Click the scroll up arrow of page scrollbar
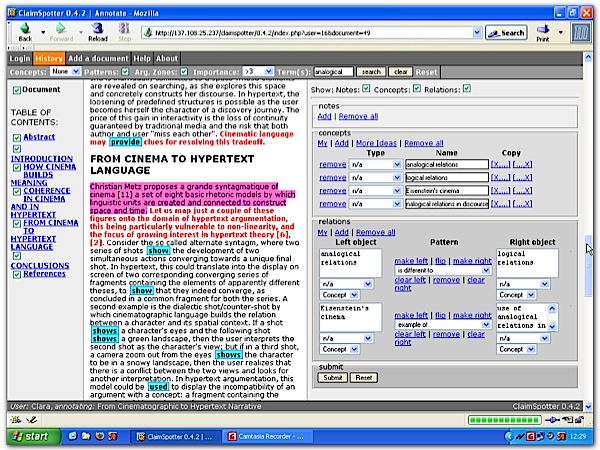 (x=588, y=57)
